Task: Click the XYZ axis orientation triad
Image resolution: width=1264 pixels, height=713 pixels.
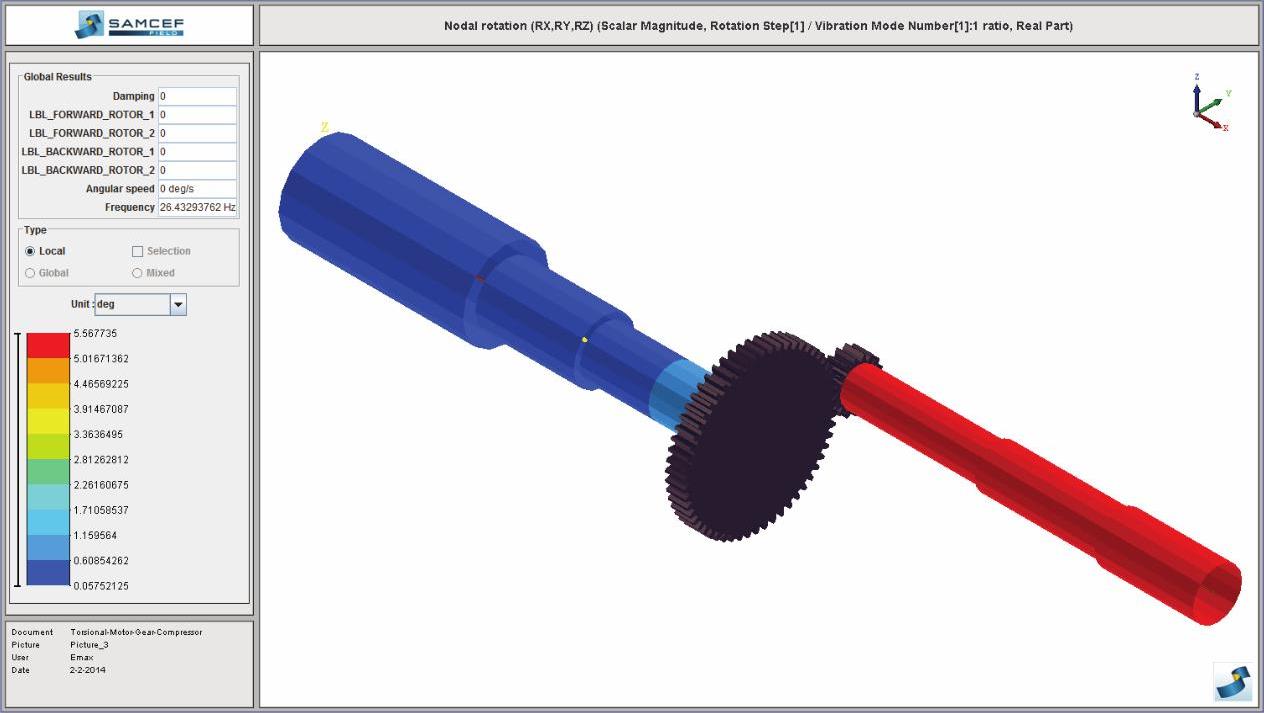Action: [1208, 104]
